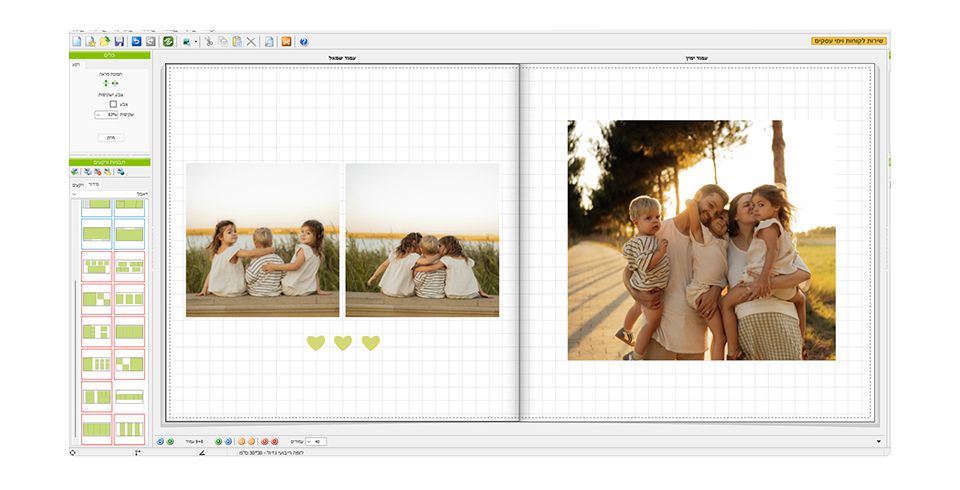
Task: Select the full-width single block layout thumbnail
Action: coord(129,331)
